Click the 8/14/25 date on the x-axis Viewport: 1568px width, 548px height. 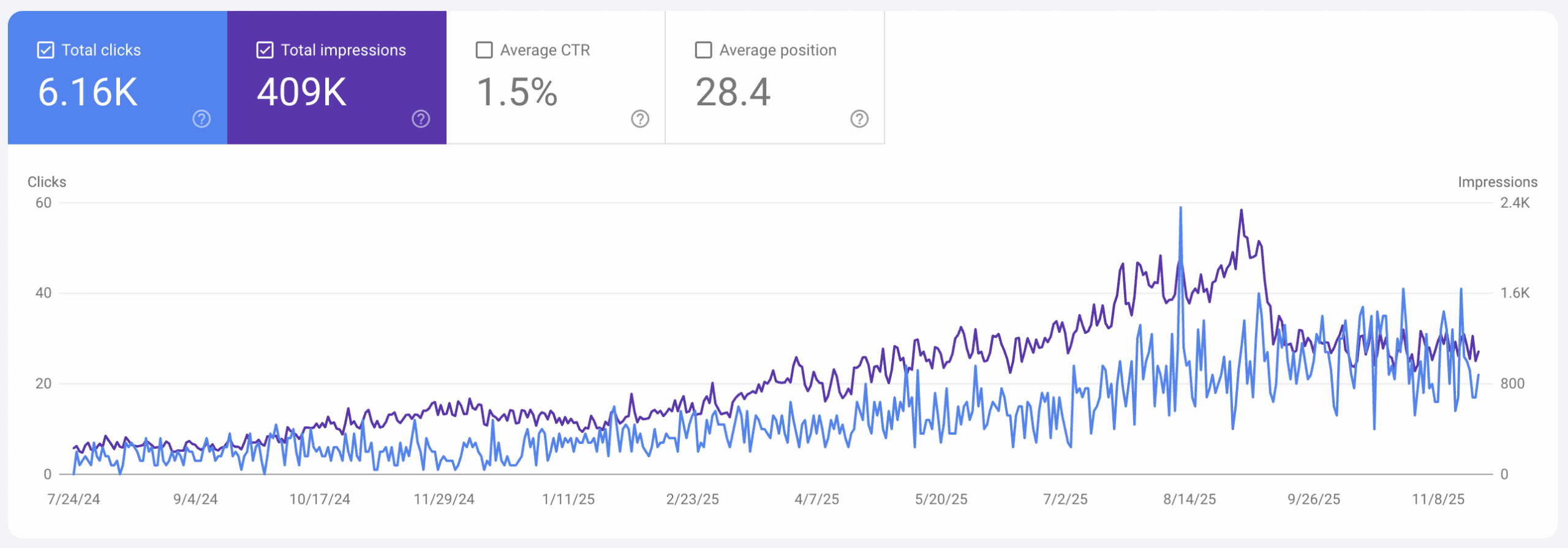(x=1189, y=499)
